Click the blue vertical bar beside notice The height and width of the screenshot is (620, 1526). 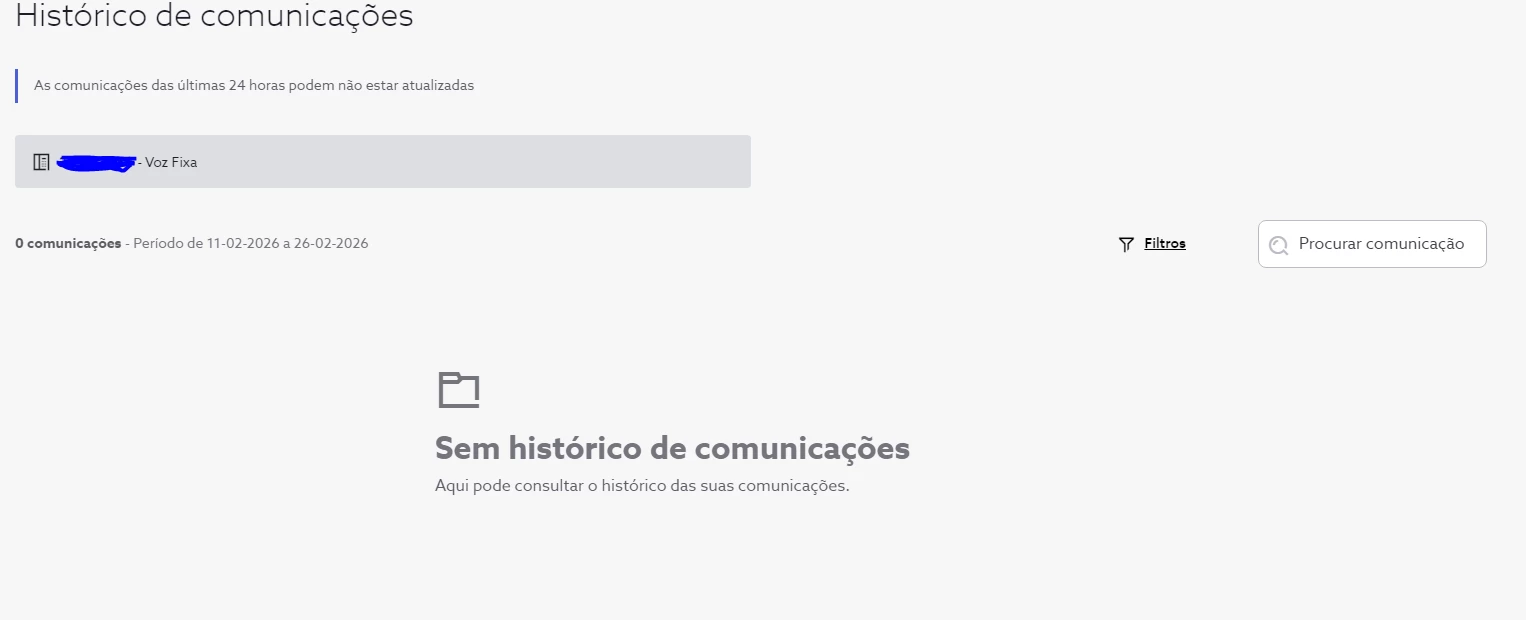point(16,86)
